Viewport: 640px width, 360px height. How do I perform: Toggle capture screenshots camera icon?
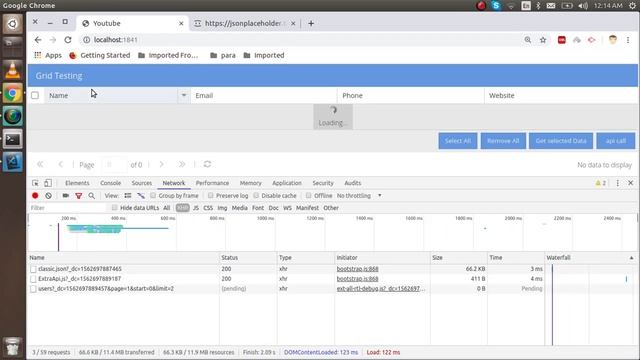65,196
